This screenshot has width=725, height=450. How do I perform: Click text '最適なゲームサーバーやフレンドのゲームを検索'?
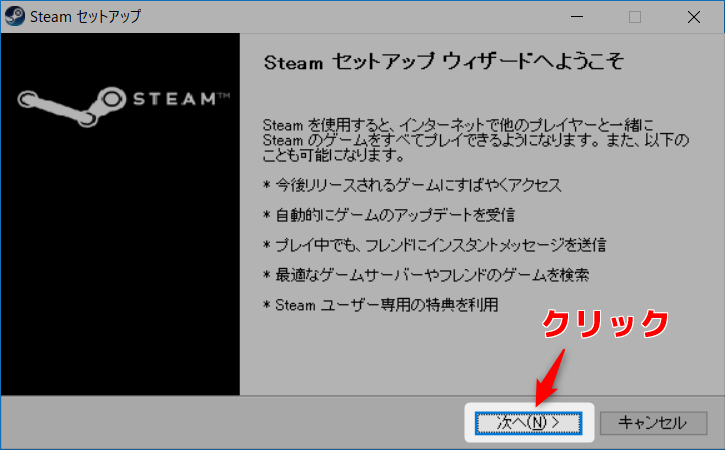(432, 275)
